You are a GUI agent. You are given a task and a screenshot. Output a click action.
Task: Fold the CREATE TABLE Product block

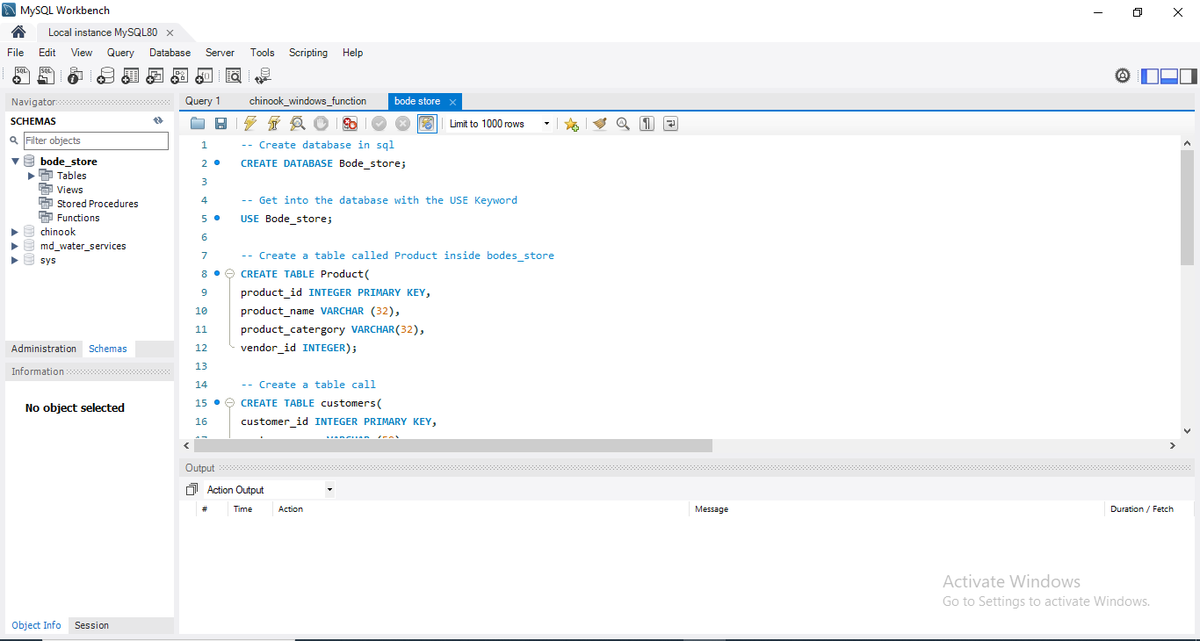click(x=229, y=274)
